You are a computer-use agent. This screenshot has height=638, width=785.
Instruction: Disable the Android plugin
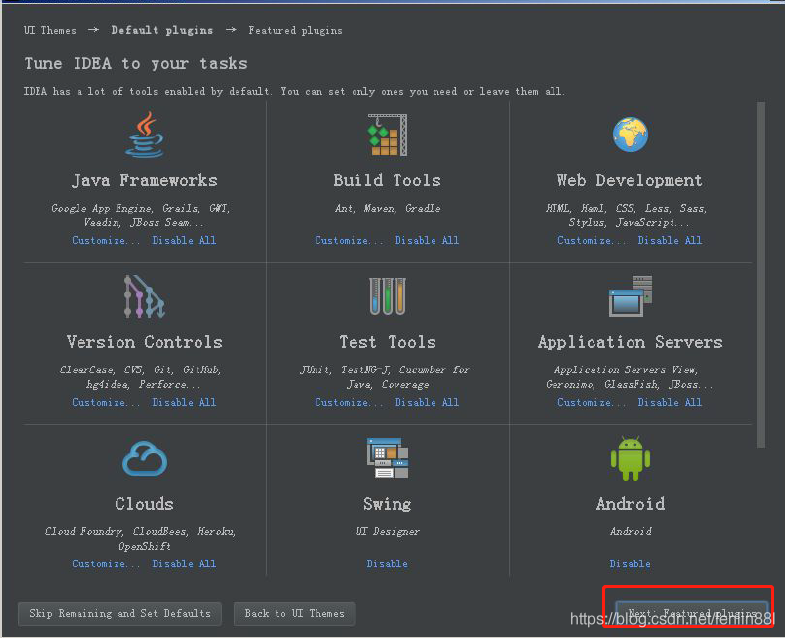pyautogui.click(x=630, y=564)
